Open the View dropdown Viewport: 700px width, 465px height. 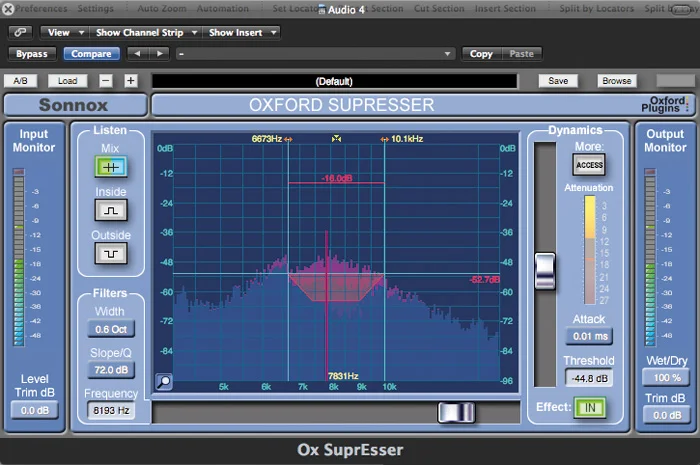(x=65, y=32)
